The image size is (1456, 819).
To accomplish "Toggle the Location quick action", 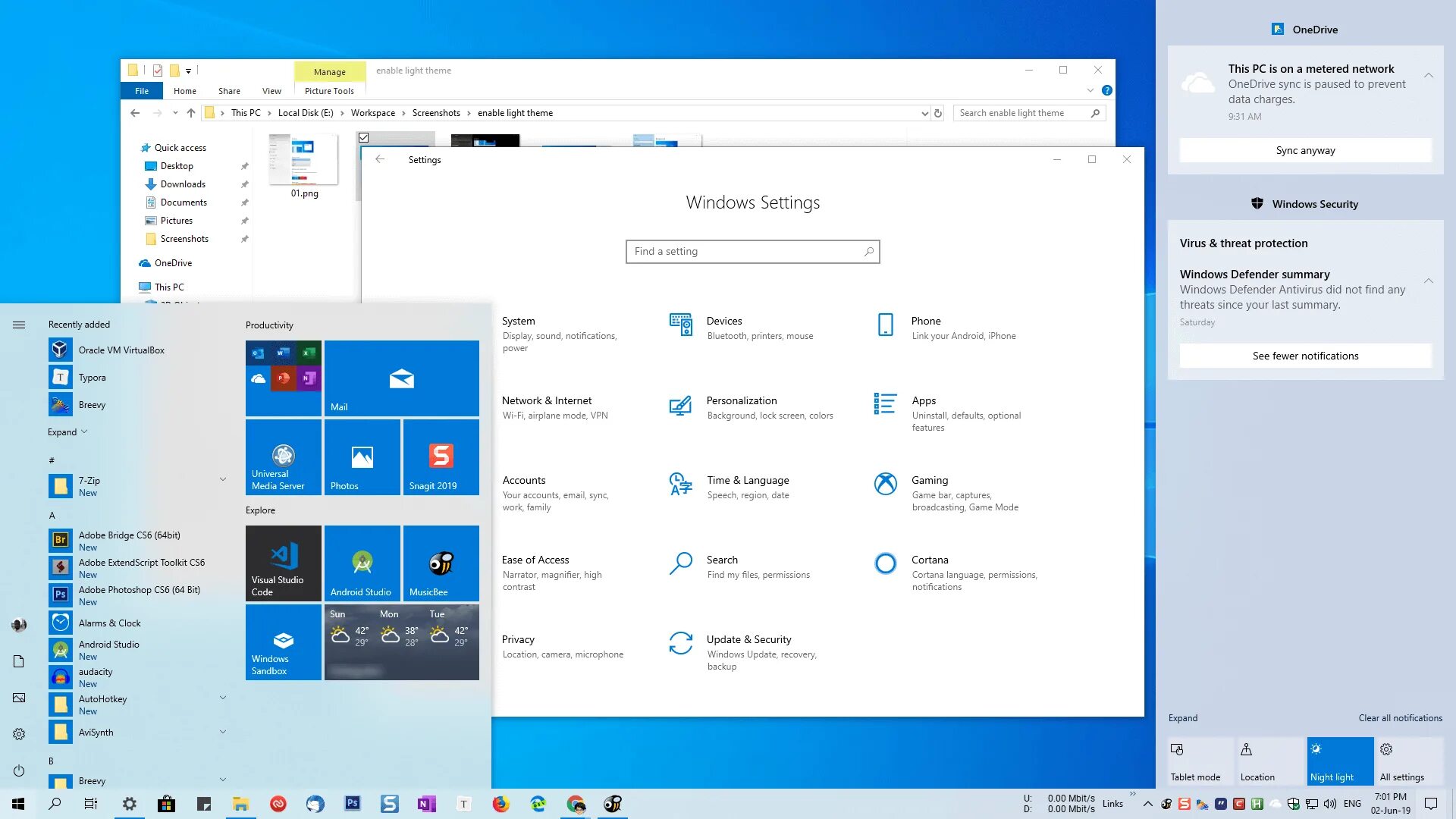I will tap(1269, 761).
